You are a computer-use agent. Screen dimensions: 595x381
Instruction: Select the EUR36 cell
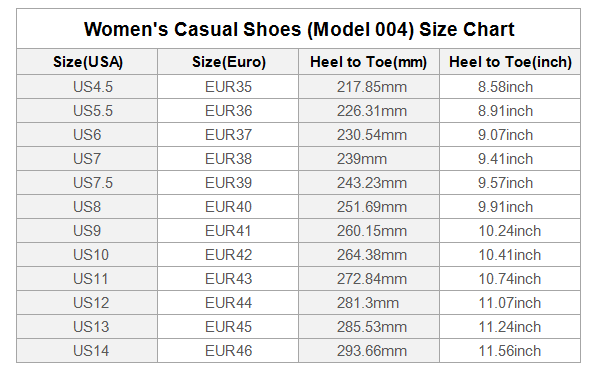point(228,111)
